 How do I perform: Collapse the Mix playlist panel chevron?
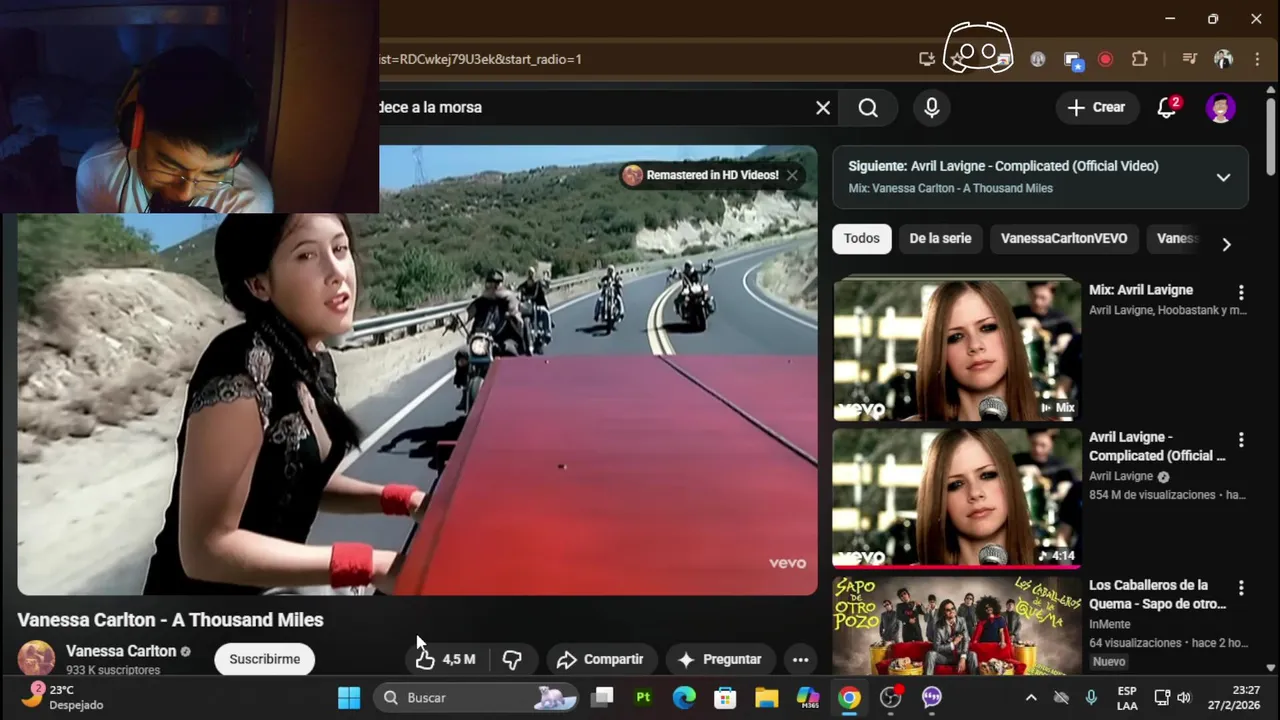coord(1223,177)
